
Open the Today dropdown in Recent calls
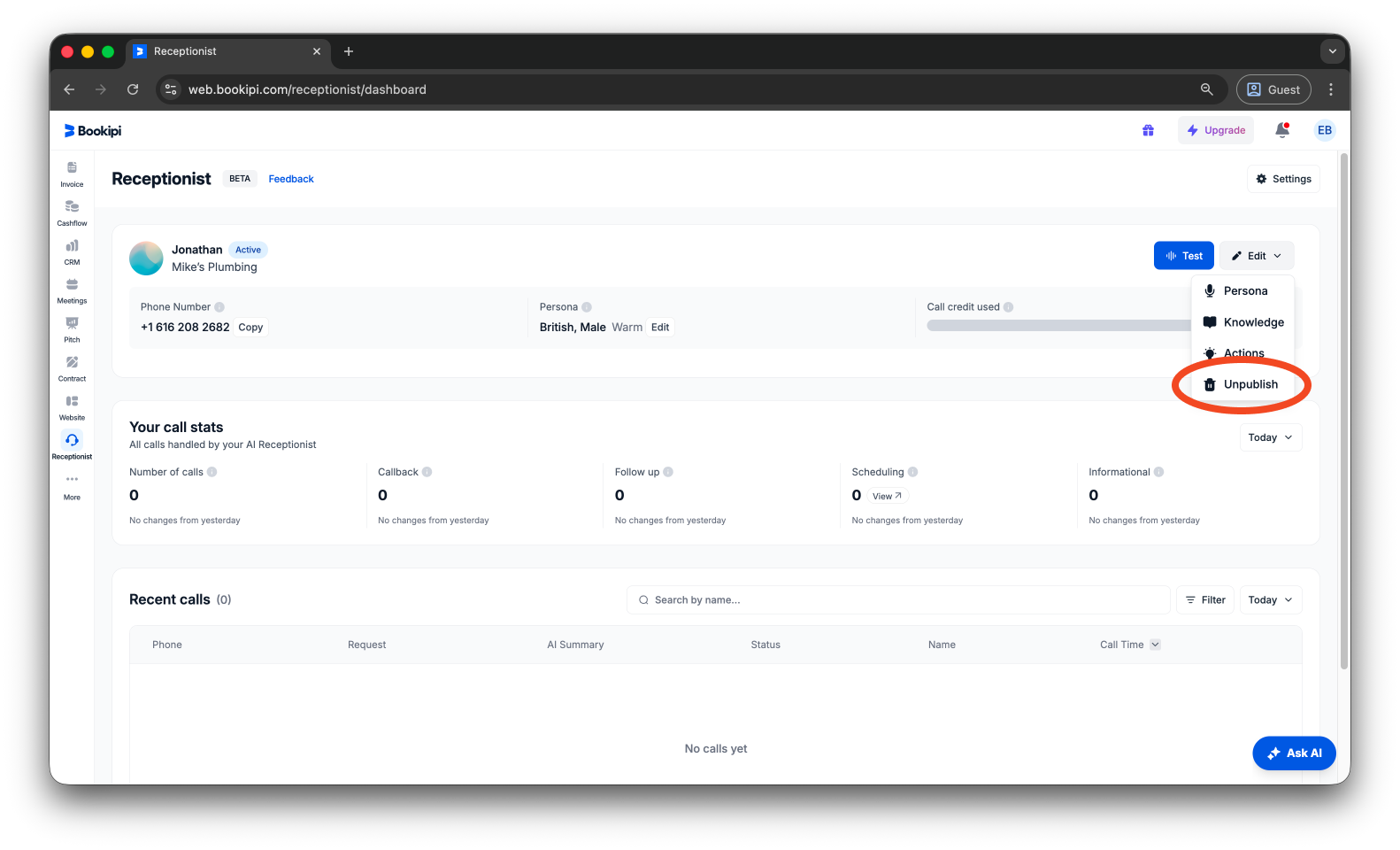[1270, 600]
